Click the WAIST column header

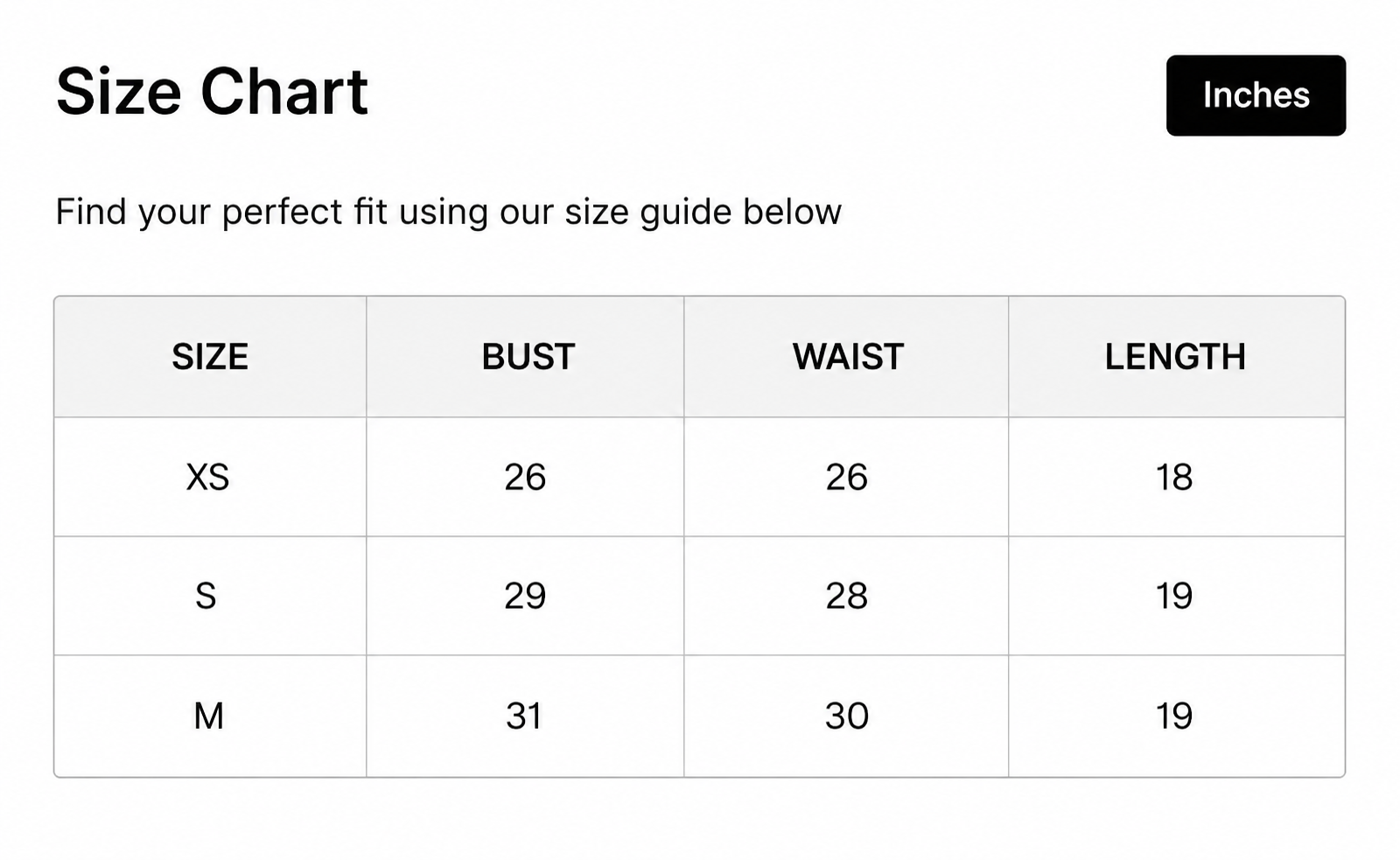click(848, 357)
